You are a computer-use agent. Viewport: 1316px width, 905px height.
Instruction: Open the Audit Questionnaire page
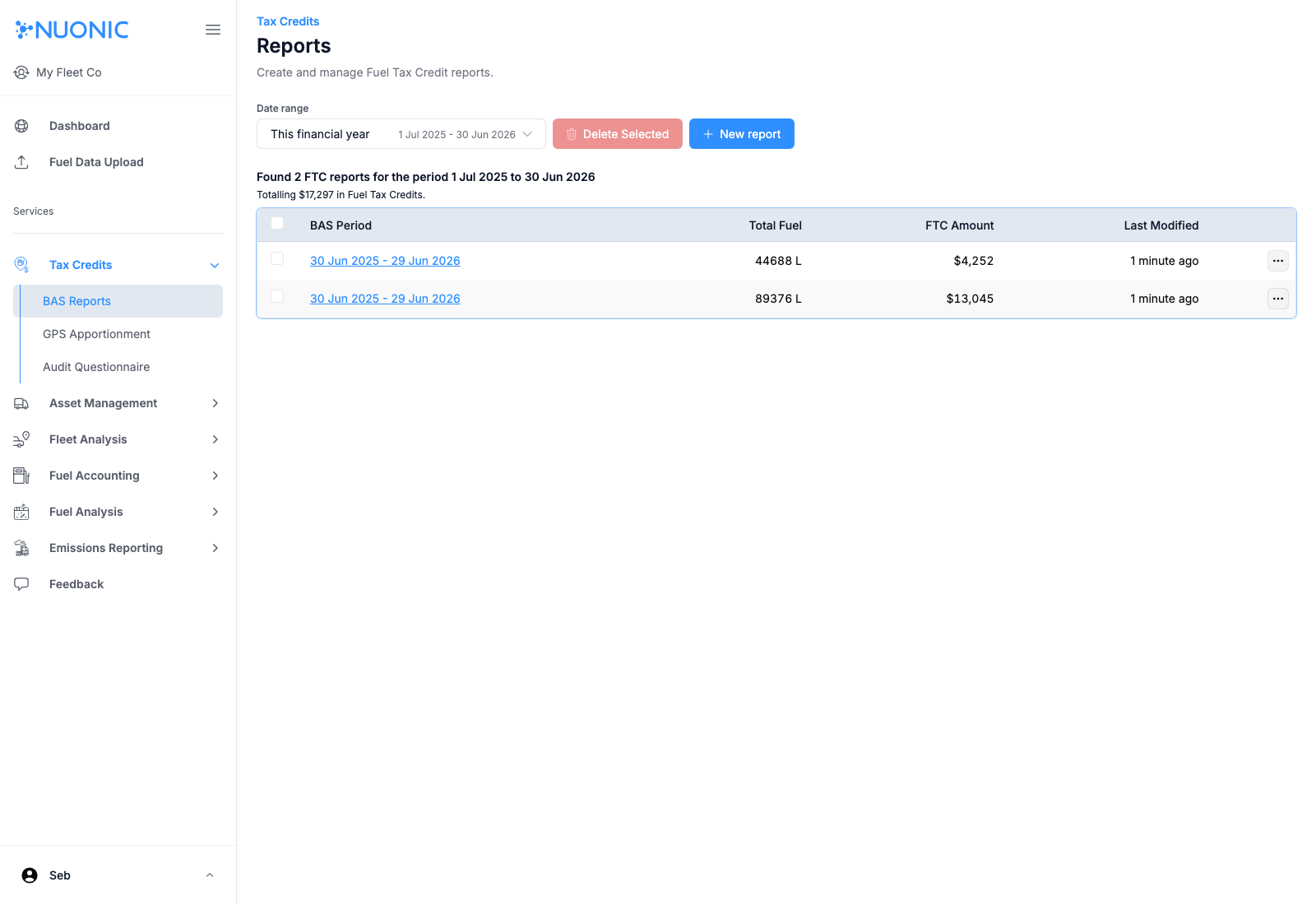(96, 367)
